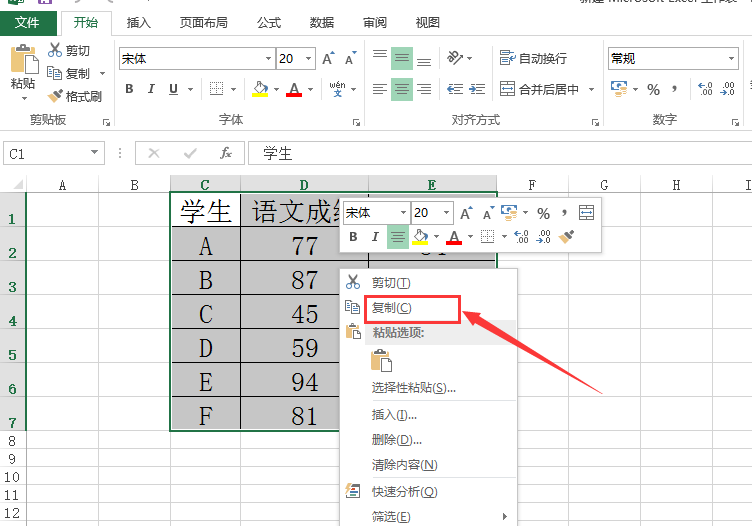Open the ribbon font name dropdown

point(267,59)
